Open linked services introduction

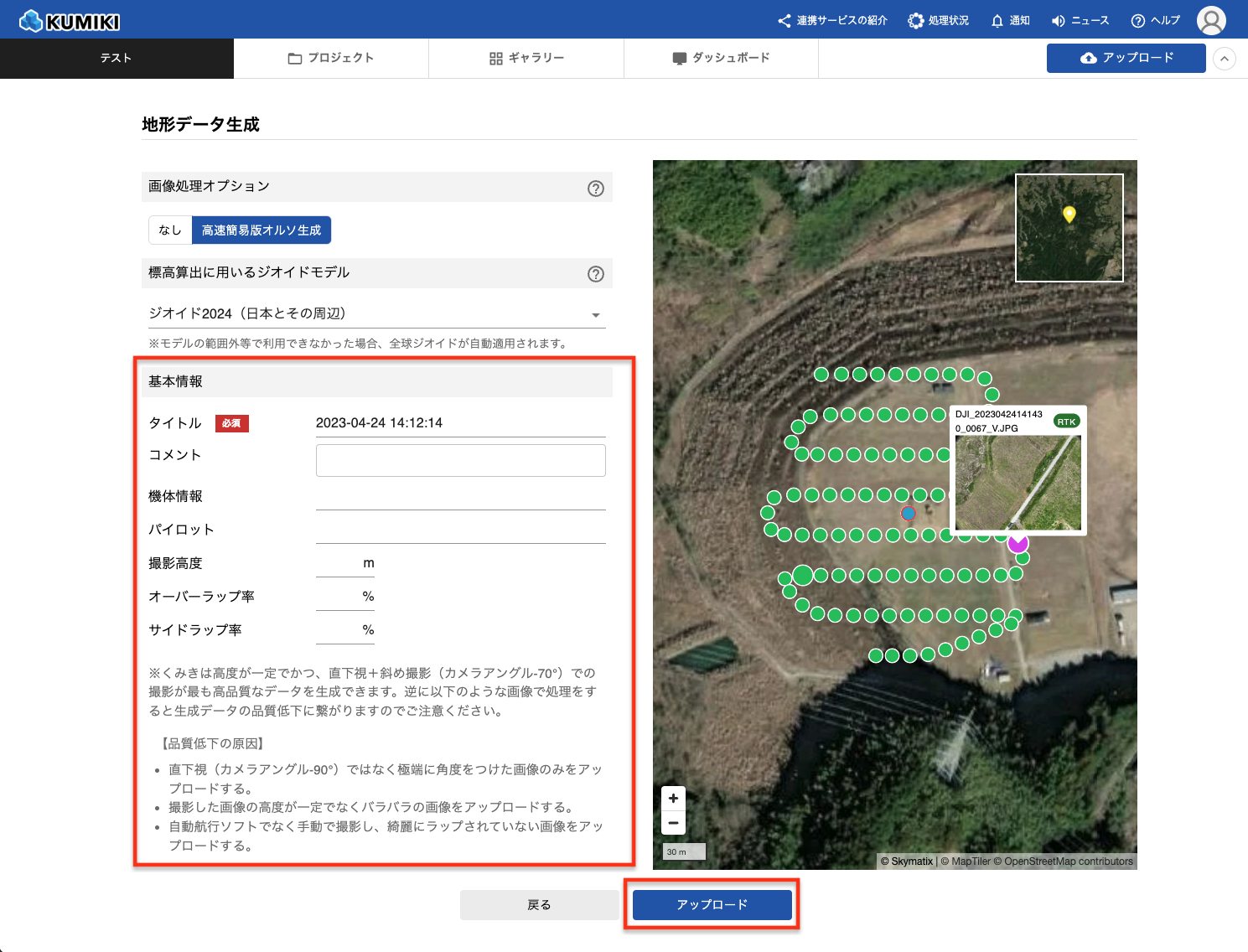tap(832, 21)
